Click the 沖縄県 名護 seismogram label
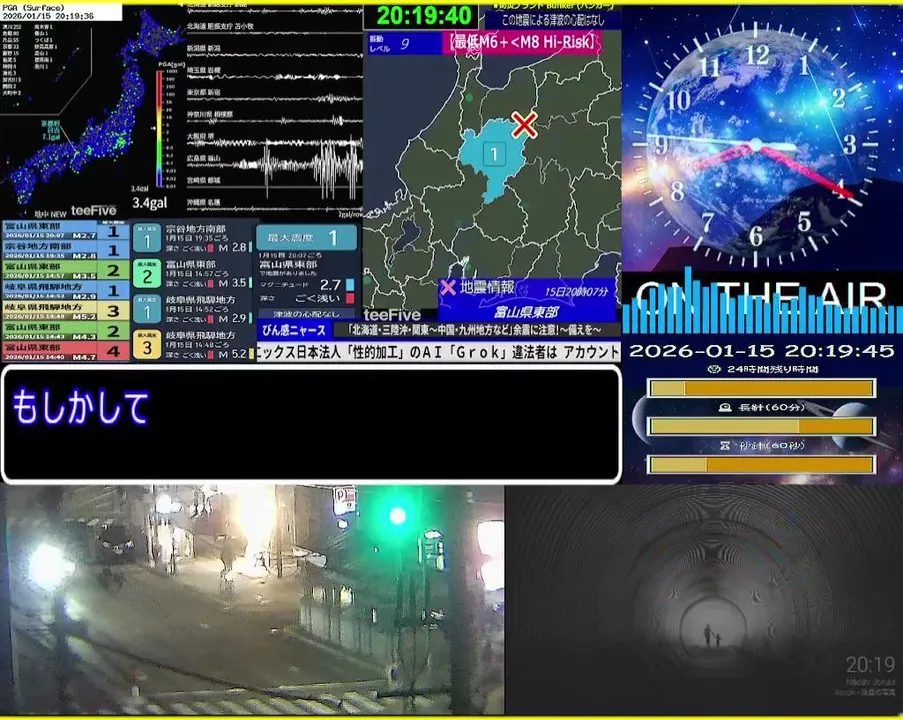Screen dimensions: 903x720 point(204,203)
